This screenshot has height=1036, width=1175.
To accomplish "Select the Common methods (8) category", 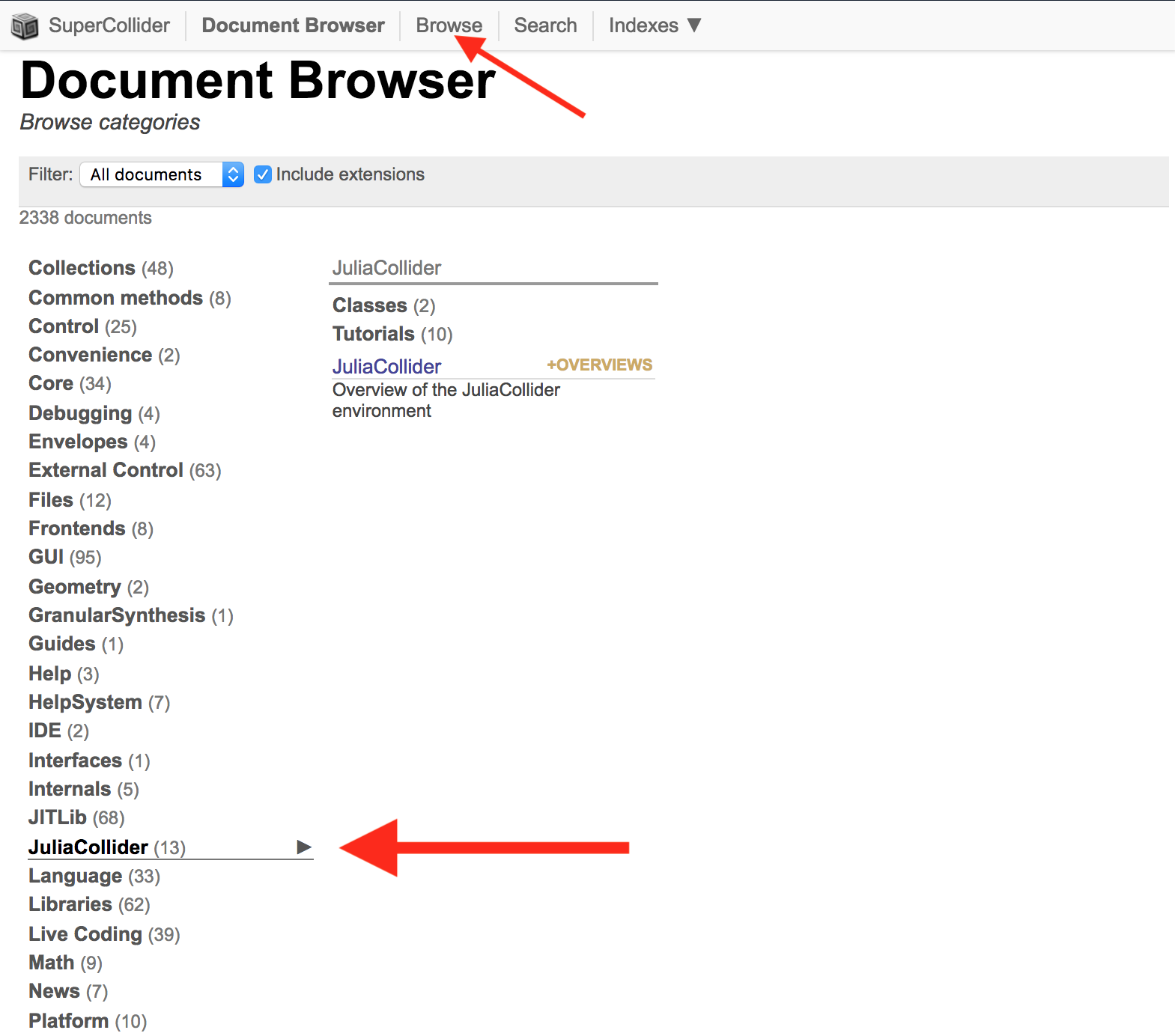I will tap(130, 298).
